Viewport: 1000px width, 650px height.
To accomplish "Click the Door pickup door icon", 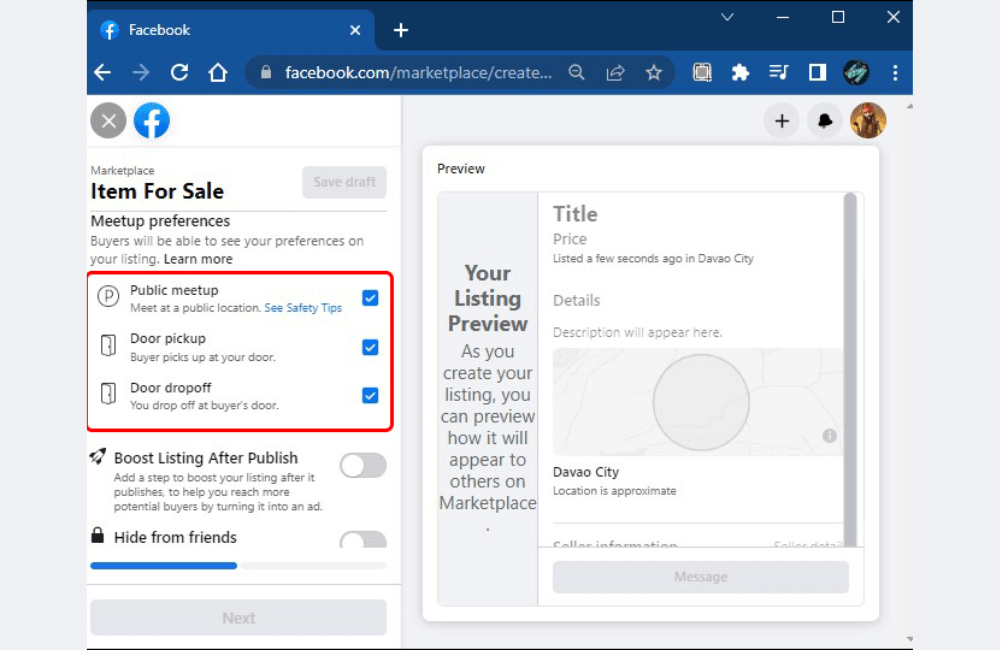I will point(107,346).
